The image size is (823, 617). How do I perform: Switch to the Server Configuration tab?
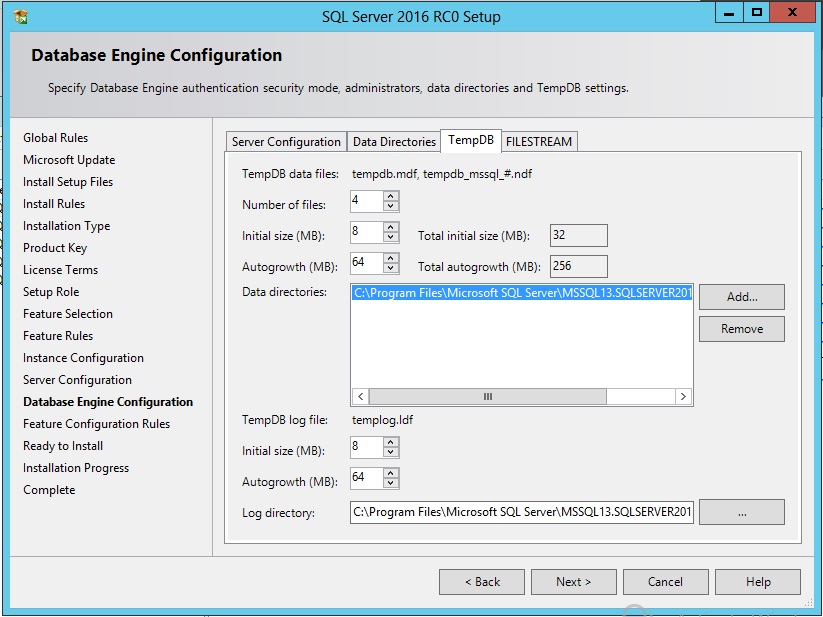click(286, 142)
